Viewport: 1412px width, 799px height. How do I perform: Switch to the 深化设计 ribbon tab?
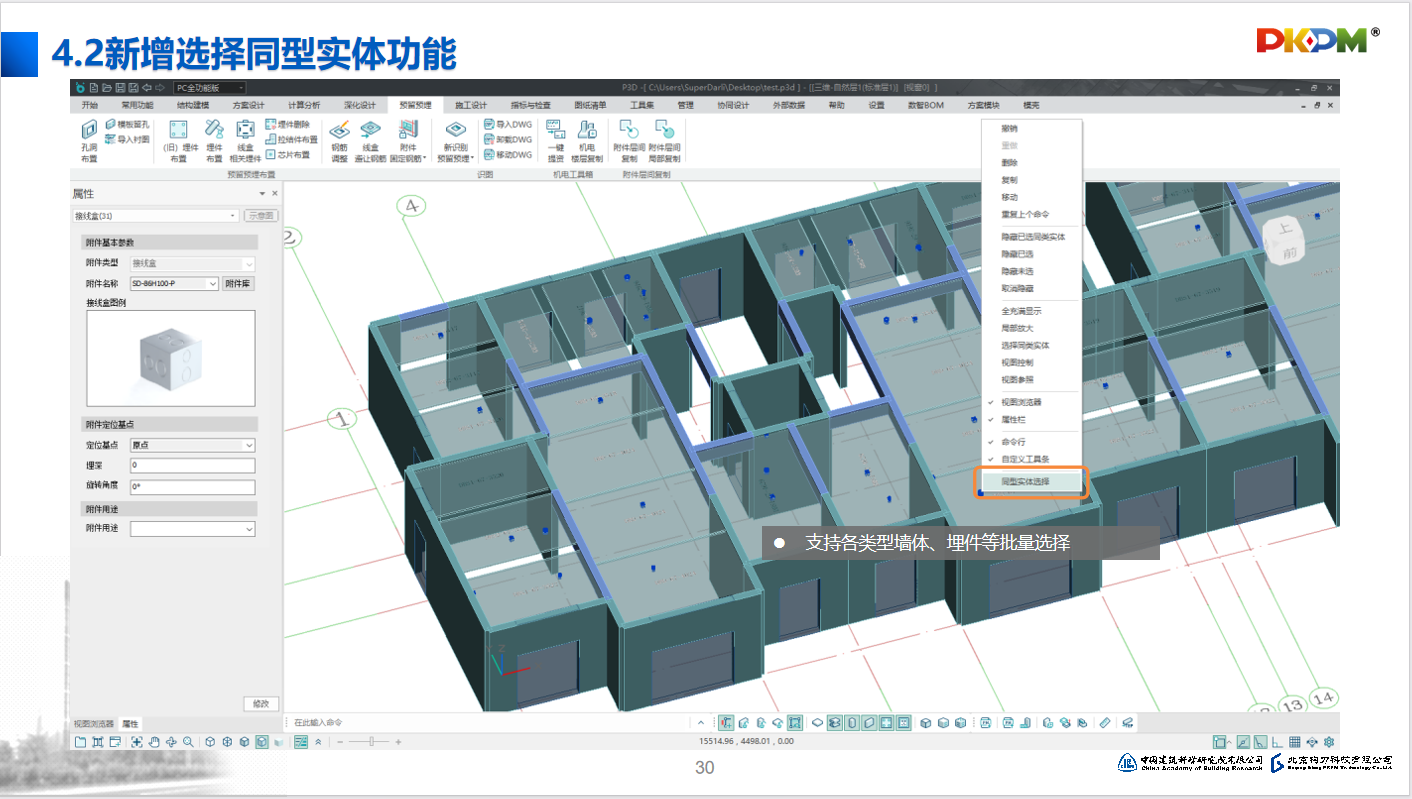[x=359, y=105]
